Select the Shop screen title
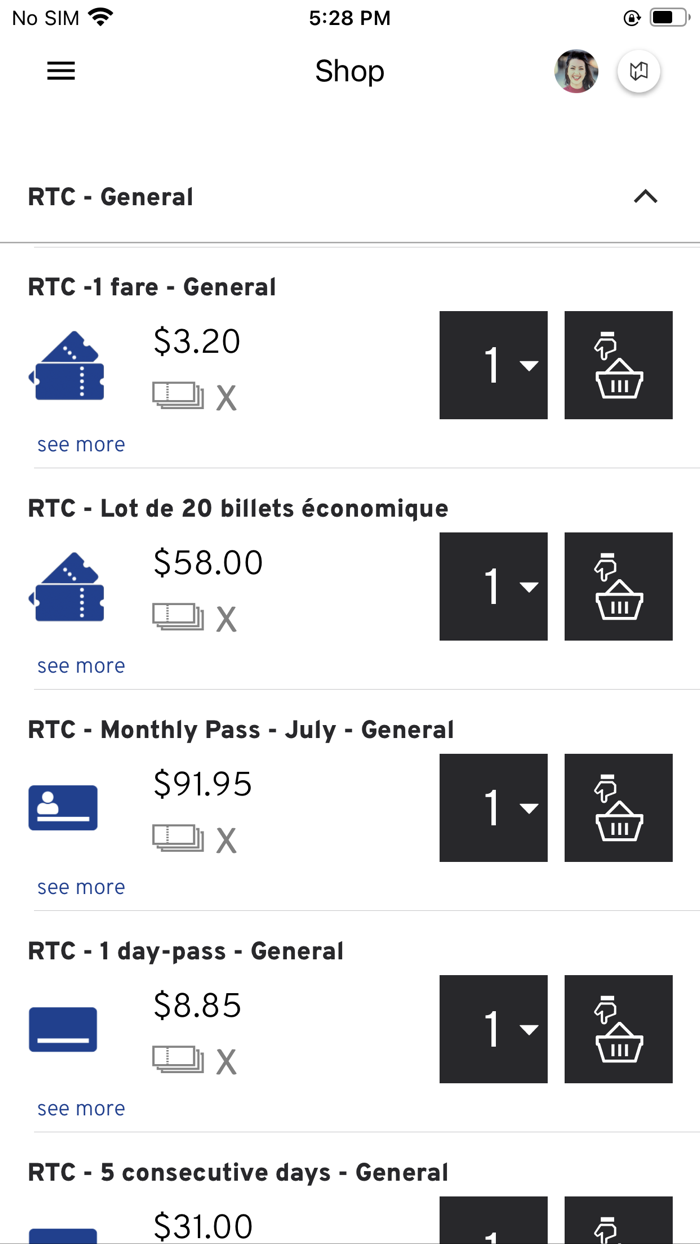Image resolution: width=700 pixels, height=1244 pixels. click(x=349, y=71)
